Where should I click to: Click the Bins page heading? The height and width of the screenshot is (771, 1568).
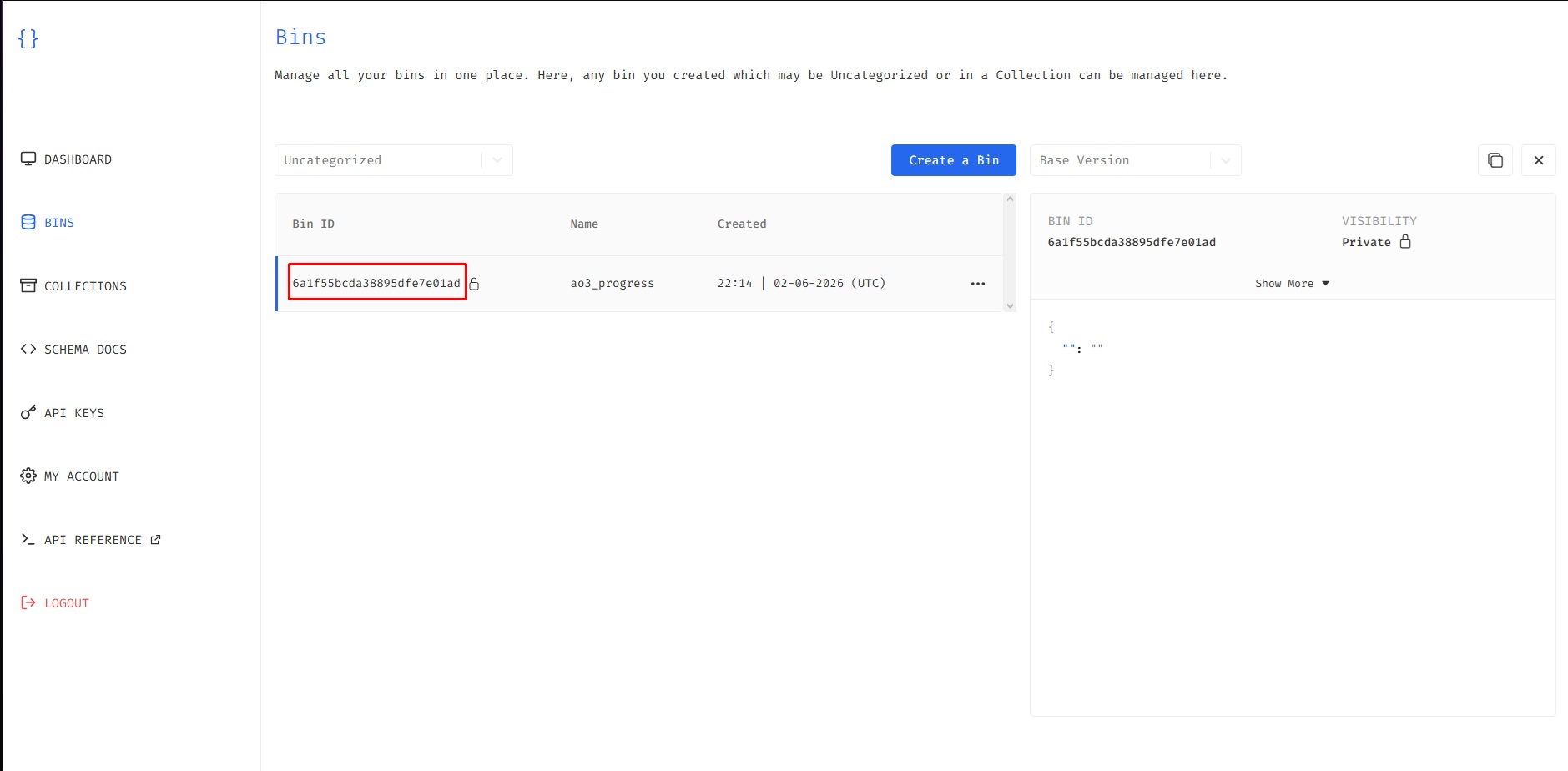click(x=300, y=37)
